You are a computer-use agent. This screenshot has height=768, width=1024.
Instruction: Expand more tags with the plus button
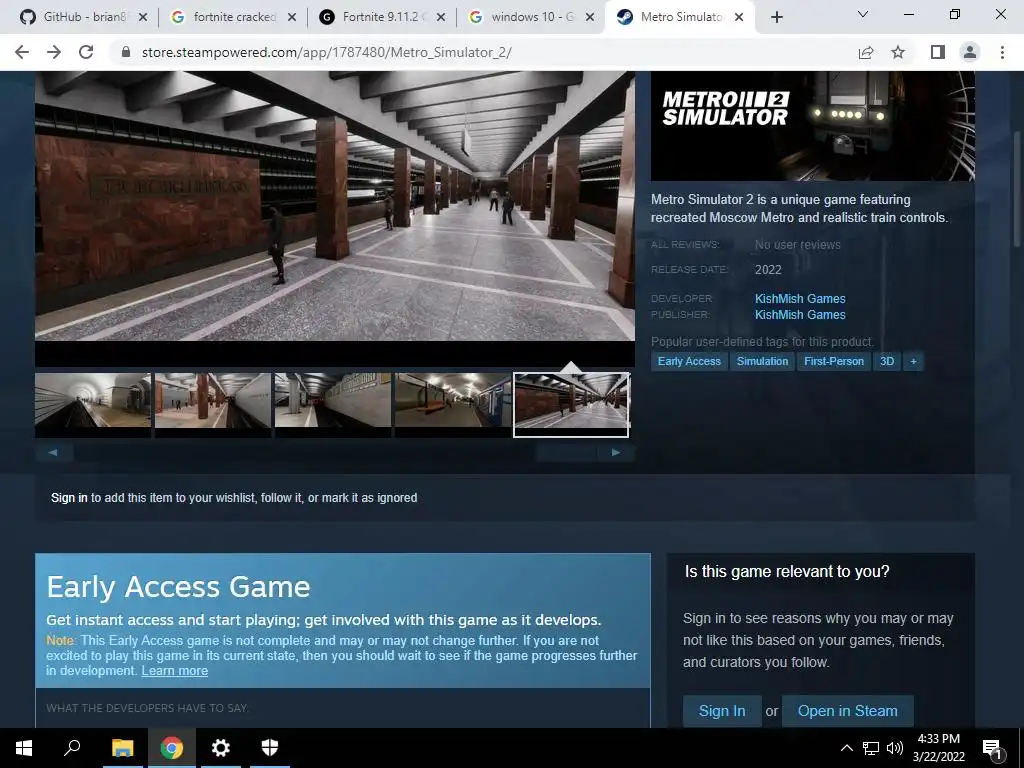[x=914, y=361]
